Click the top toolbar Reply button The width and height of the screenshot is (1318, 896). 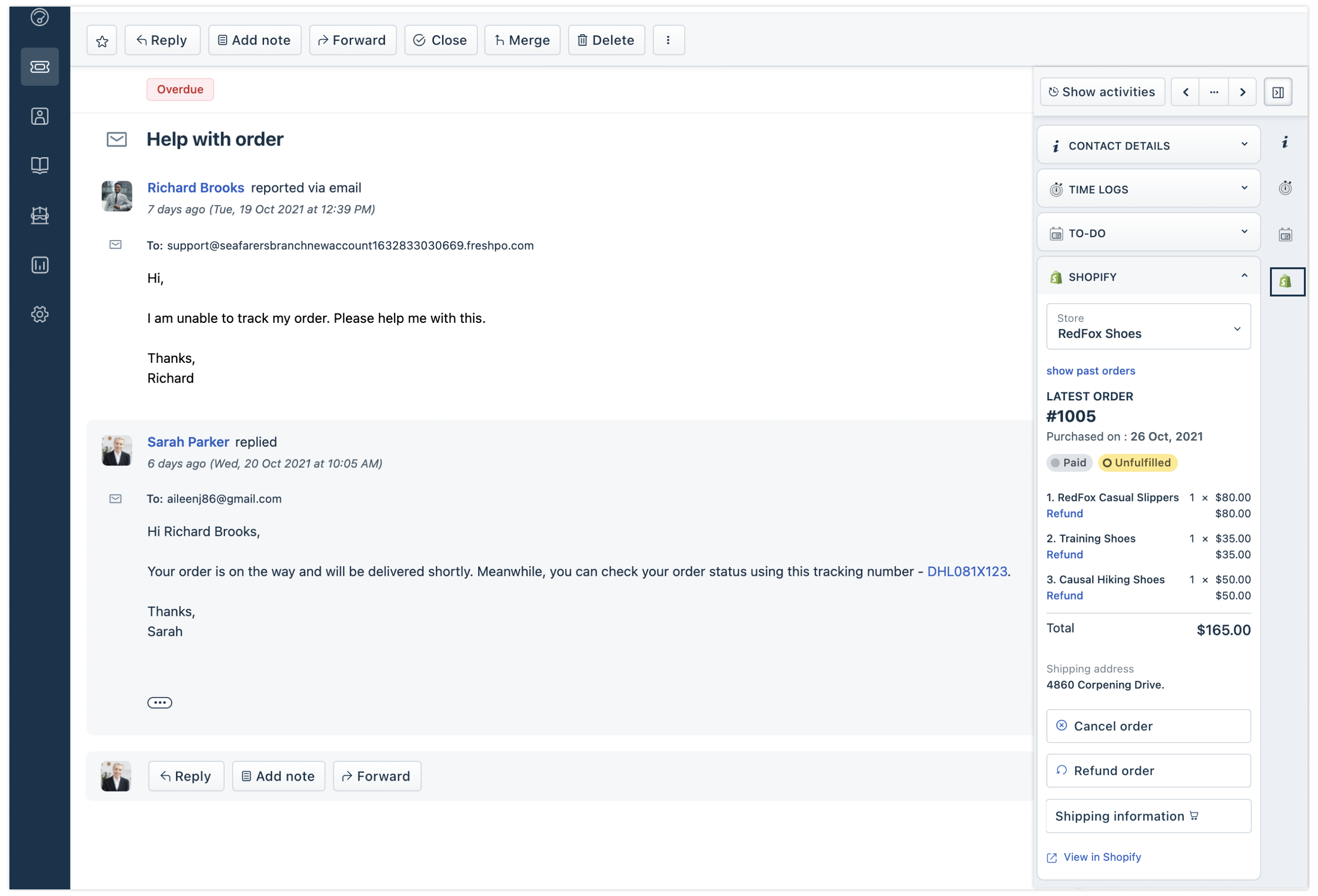pos(162,40)
